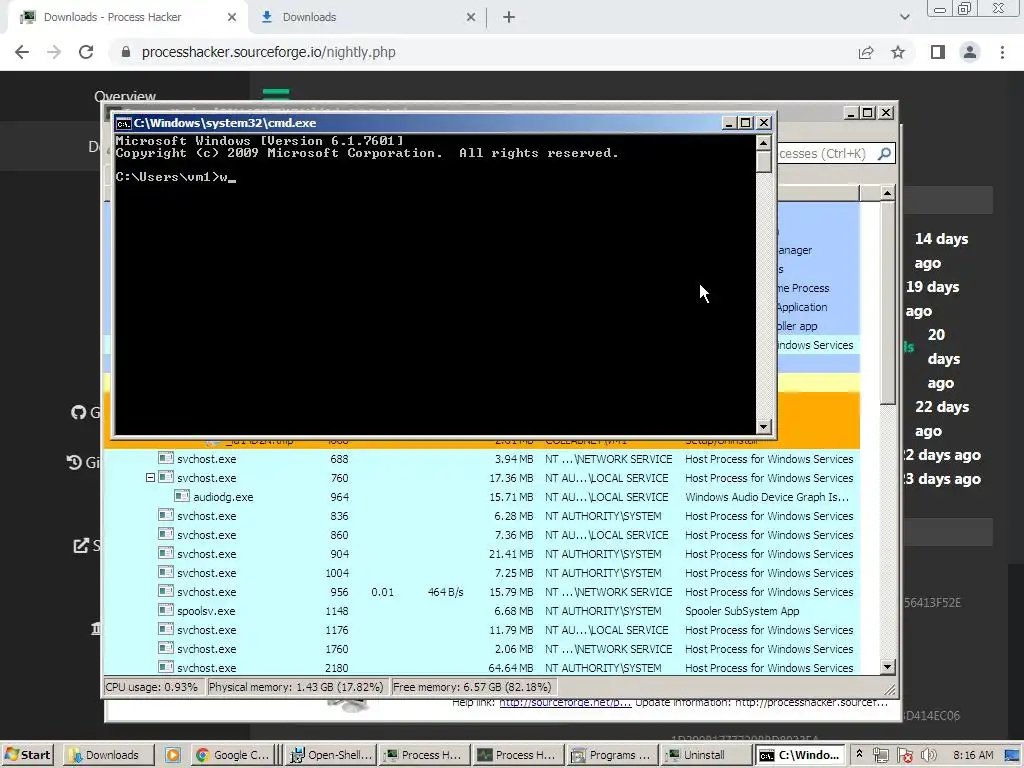Click Process Hacker search magnifier icon
Image resolution: width=1024 pixels, height=768 pixels.
click(x=884, y=153)
